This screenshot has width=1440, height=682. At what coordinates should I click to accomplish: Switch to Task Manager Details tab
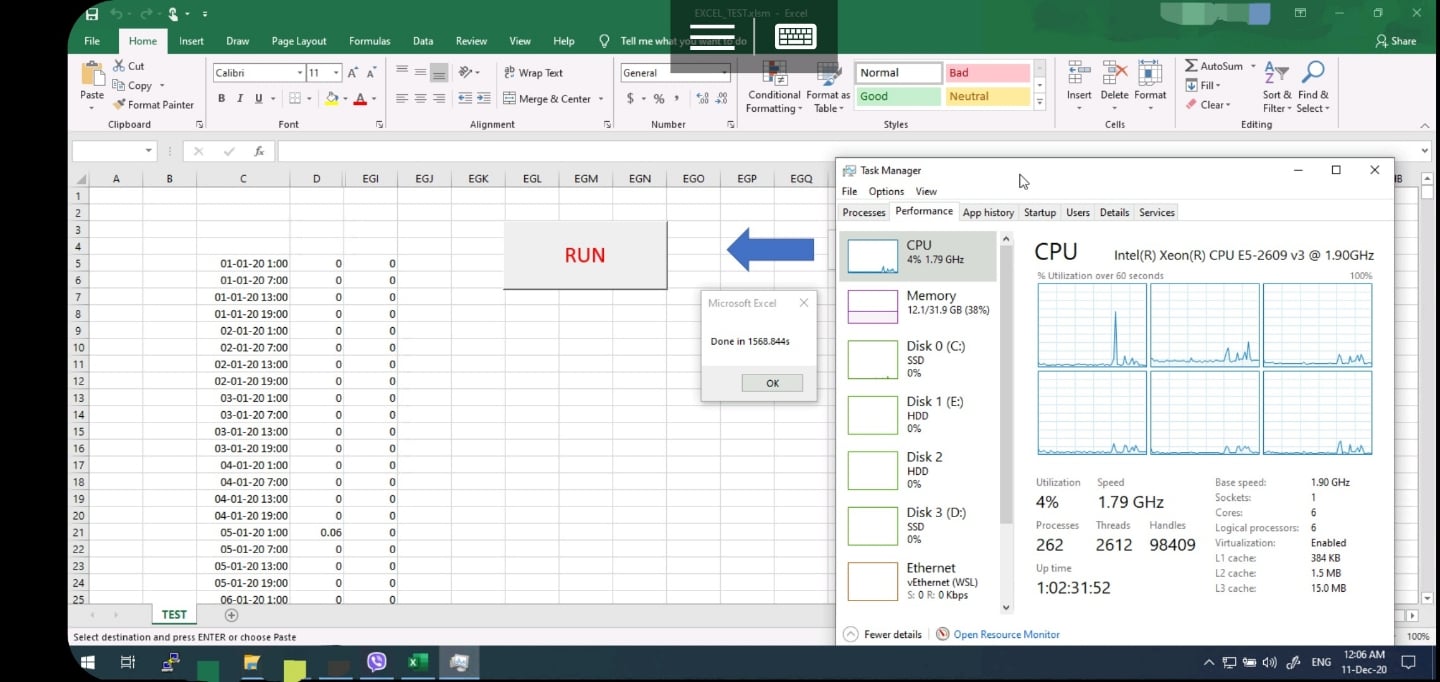tap(1114, 212)
